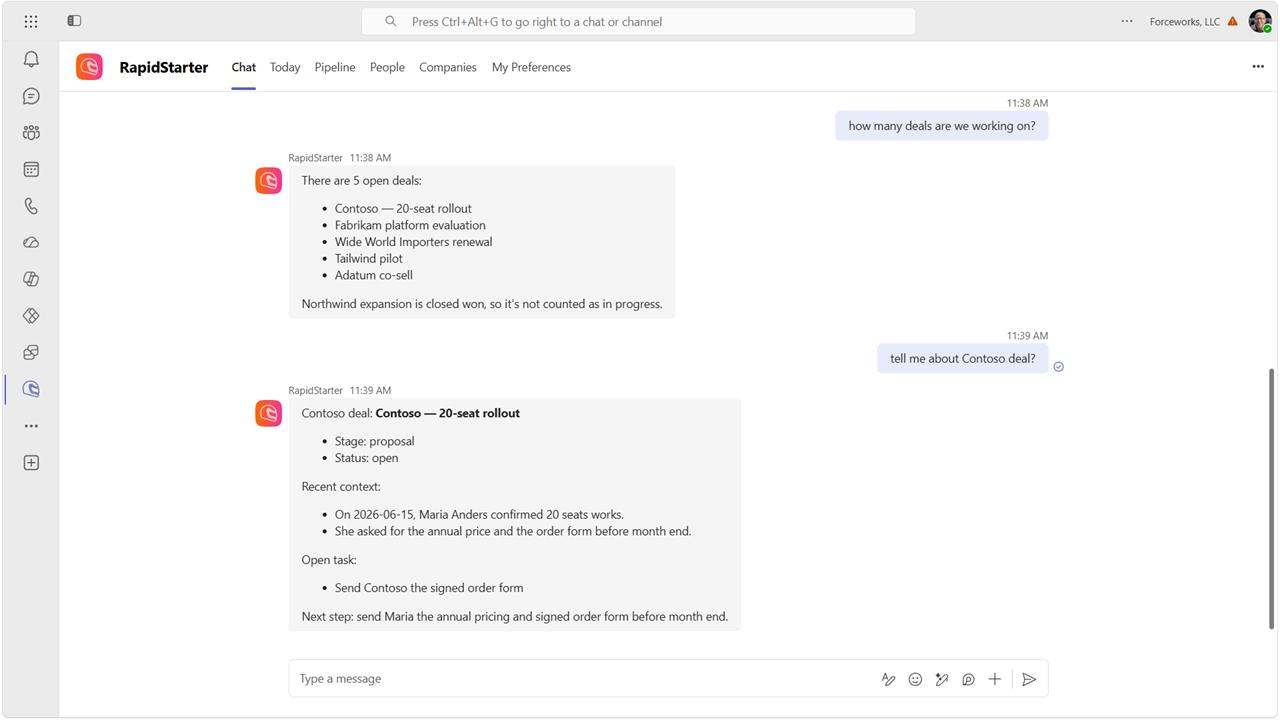Switch to the Pipeline tab
The height and width of the screenshot is (720, 1280).
[x=335, y=67]
